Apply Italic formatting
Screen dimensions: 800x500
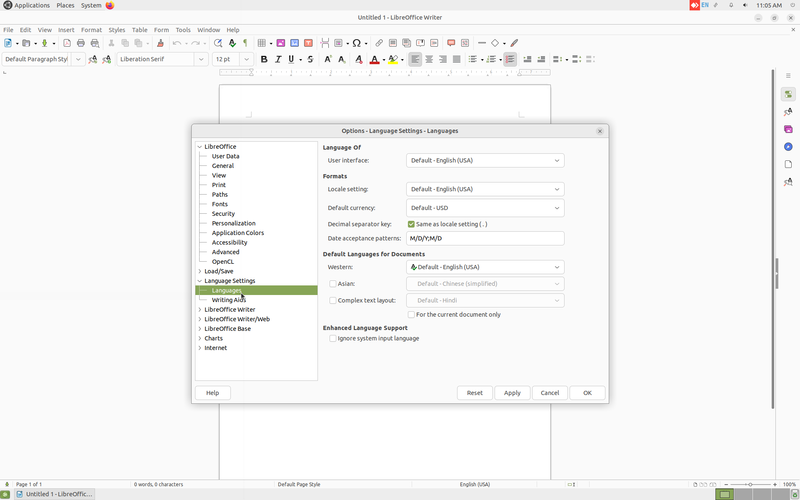tap(278, 59)
